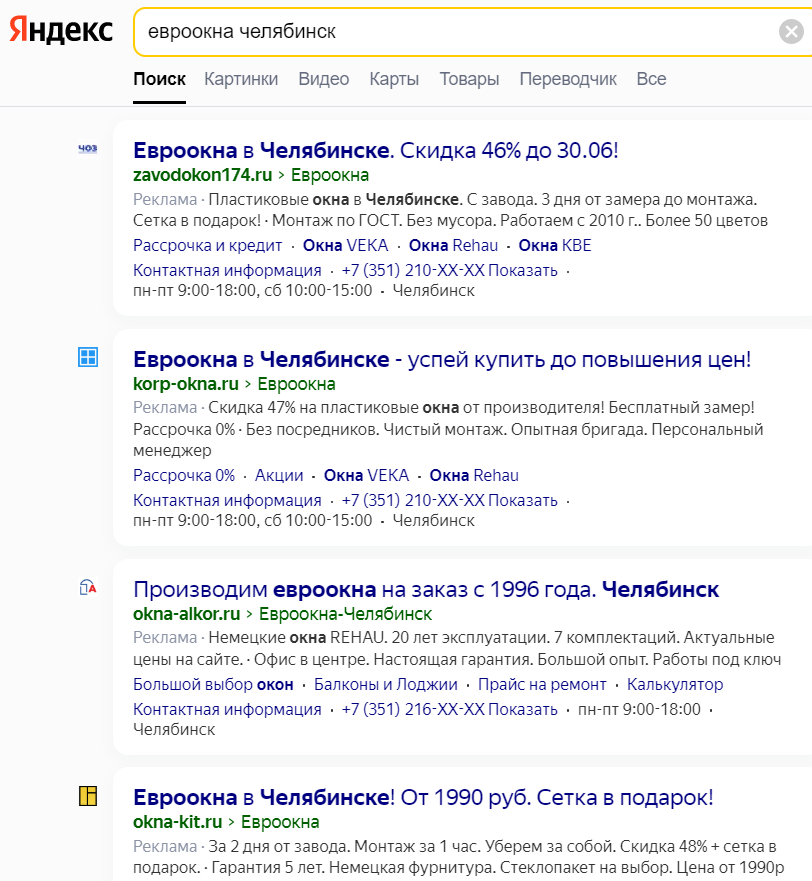This screenshot has height=881, width=812.
Task: Click the Yandex logo
Action: [61, 31]
